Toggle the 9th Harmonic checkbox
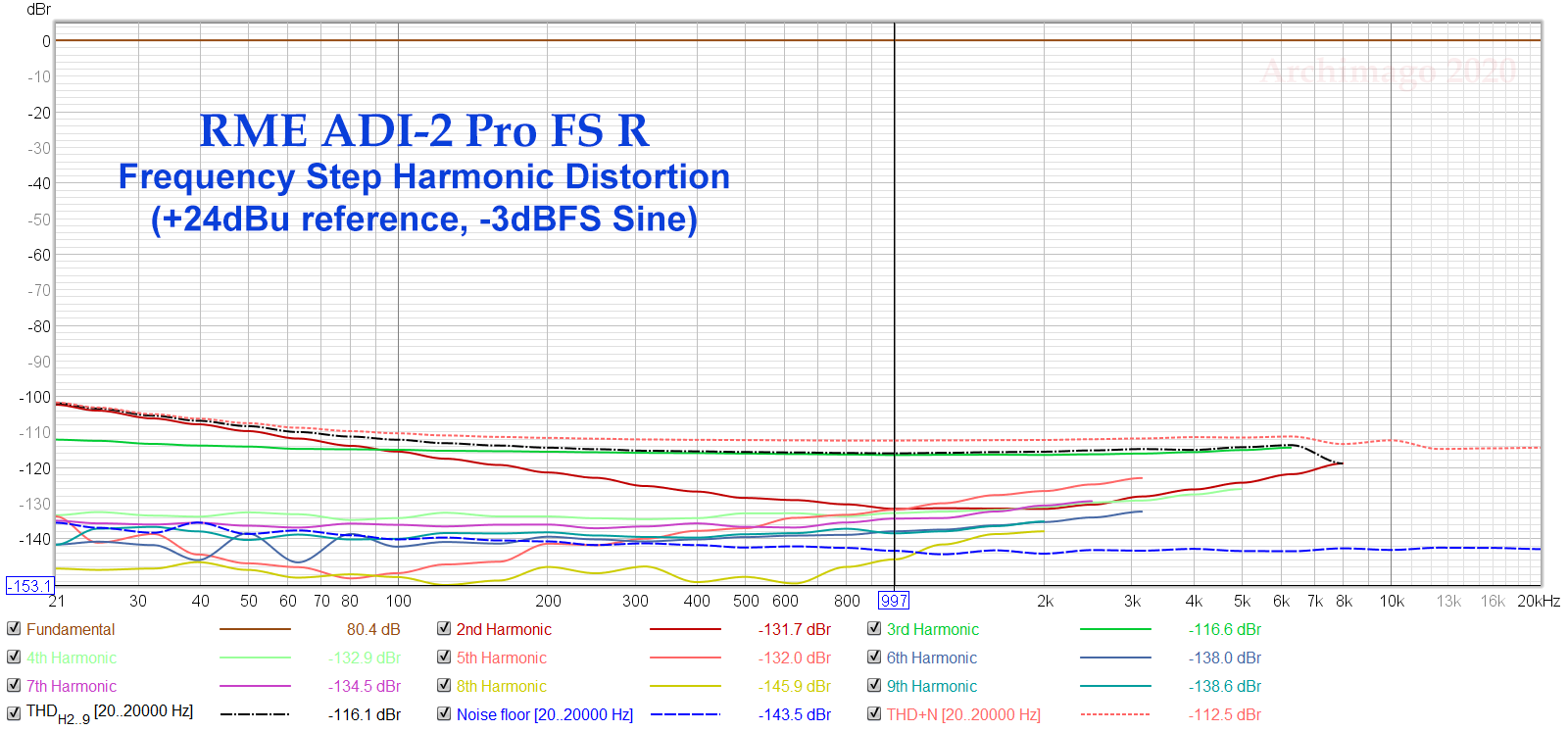The width and height of the screenshot is (1568, 731). pos(874,686)
